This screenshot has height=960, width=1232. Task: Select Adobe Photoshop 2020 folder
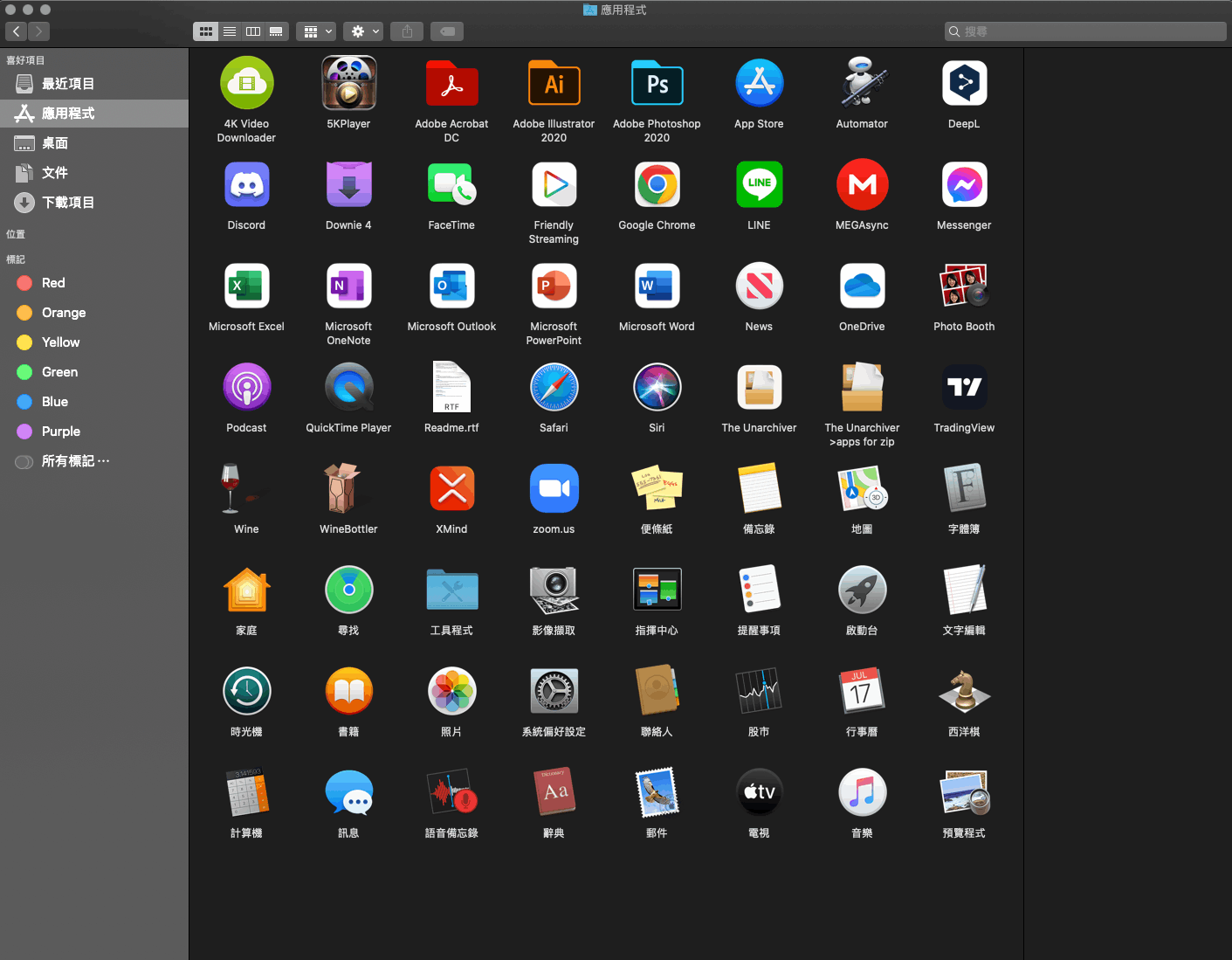click(x=657, y=83)
